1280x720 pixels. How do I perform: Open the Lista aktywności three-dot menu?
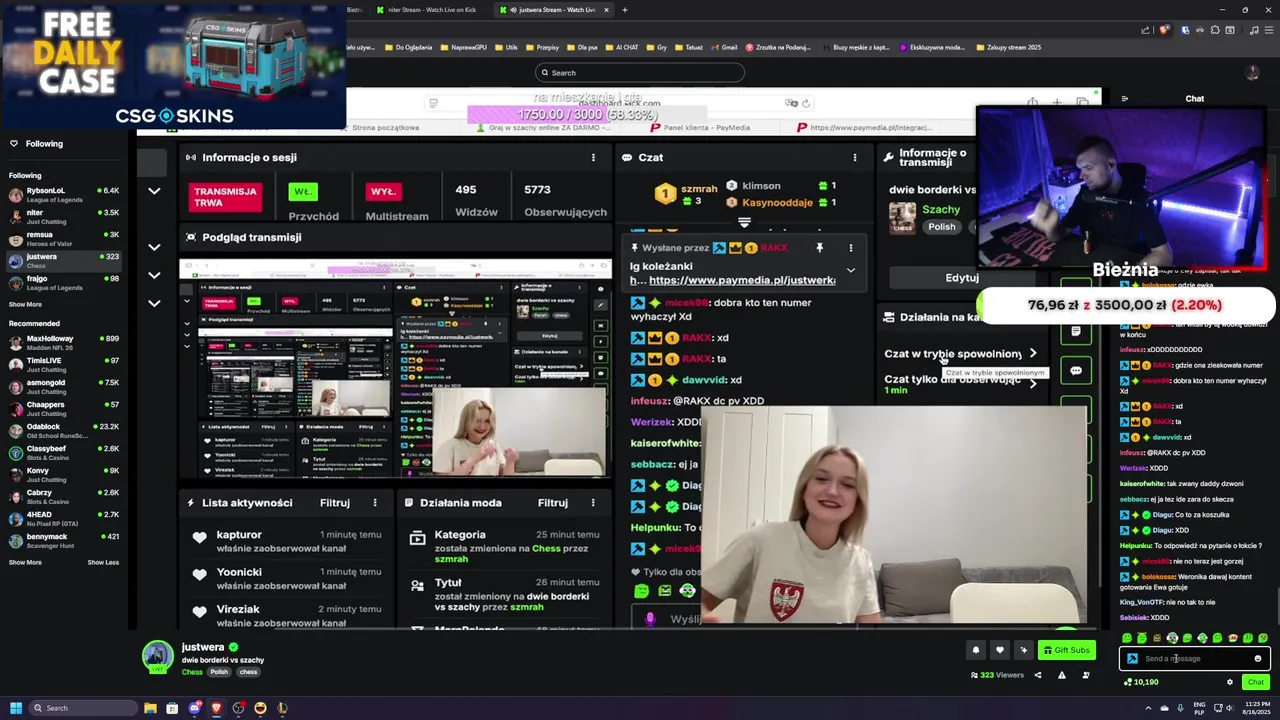coord(375,503)
